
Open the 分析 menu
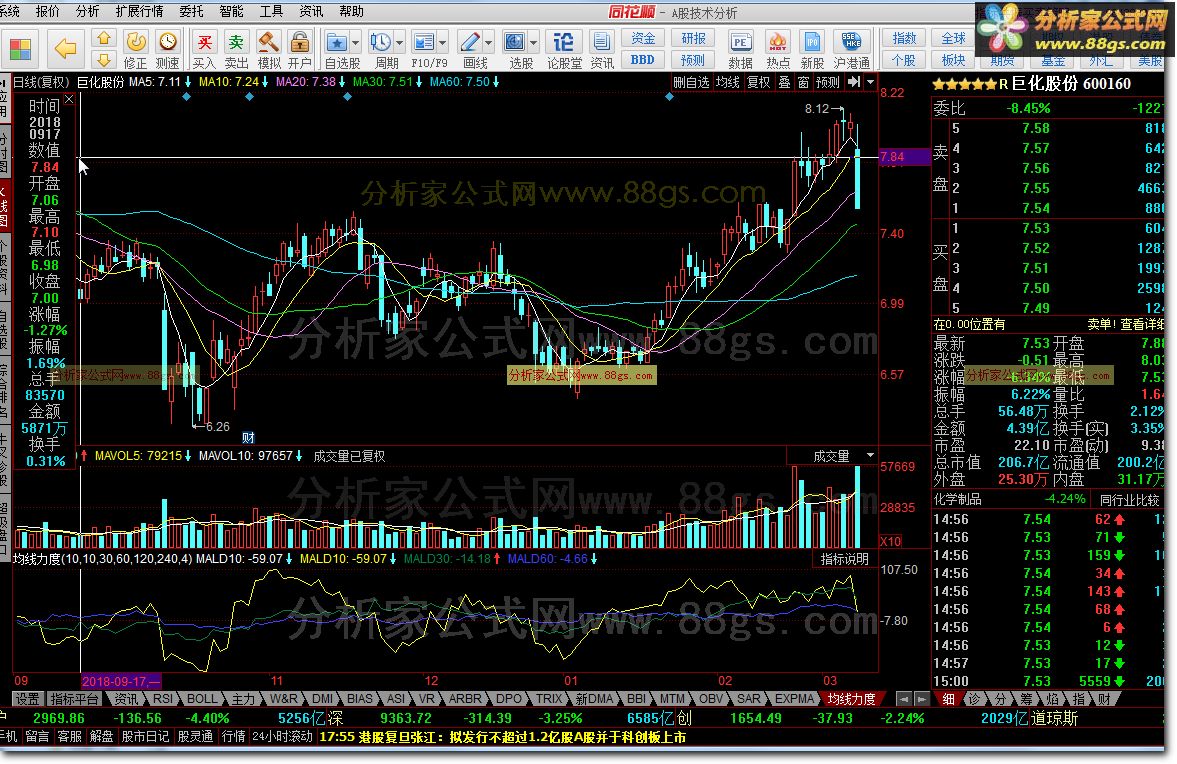tap(87, 11)
